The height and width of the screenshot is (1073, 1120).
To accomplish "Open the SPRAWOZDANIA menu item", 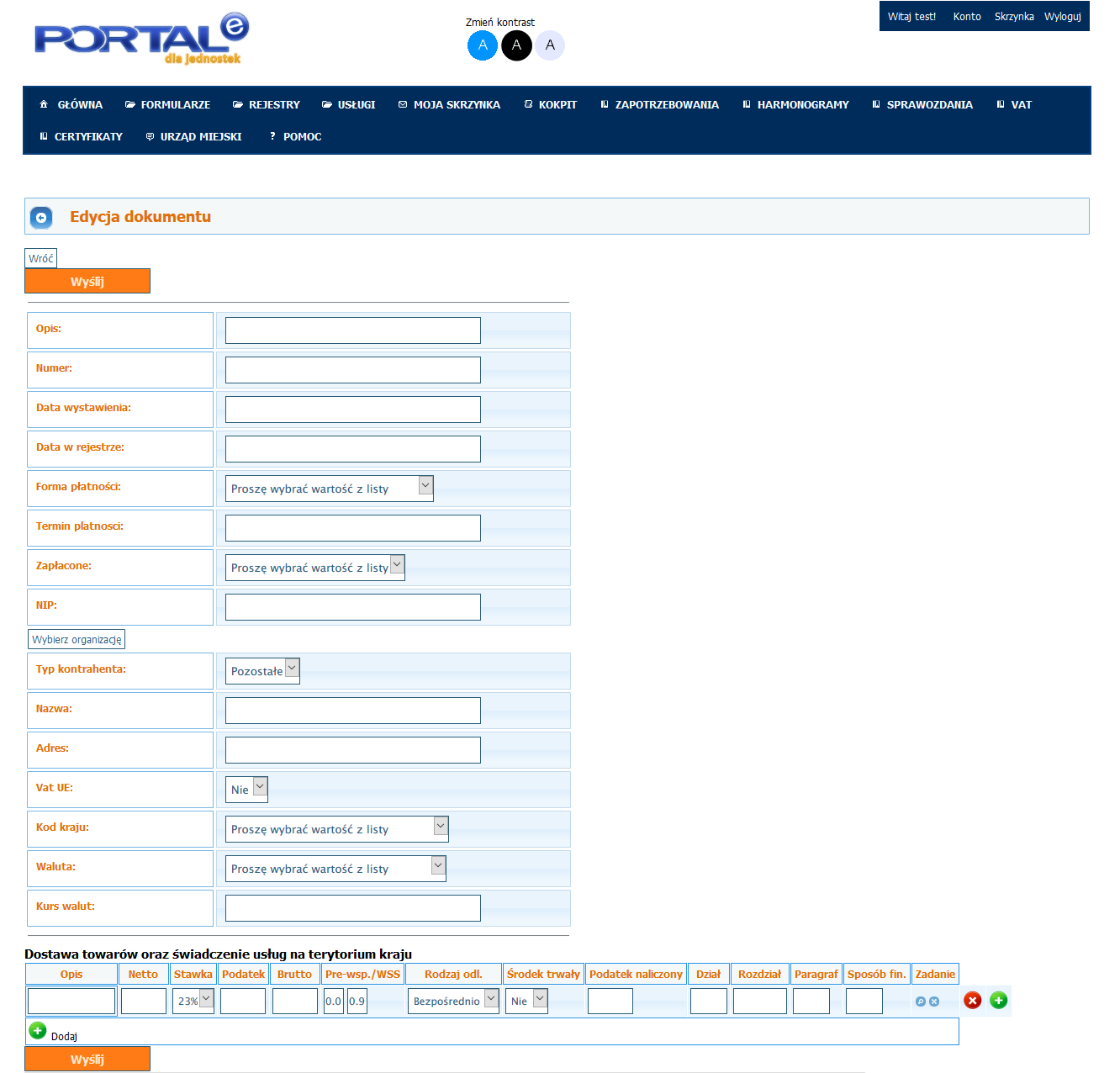I will (x=922, y=105).
